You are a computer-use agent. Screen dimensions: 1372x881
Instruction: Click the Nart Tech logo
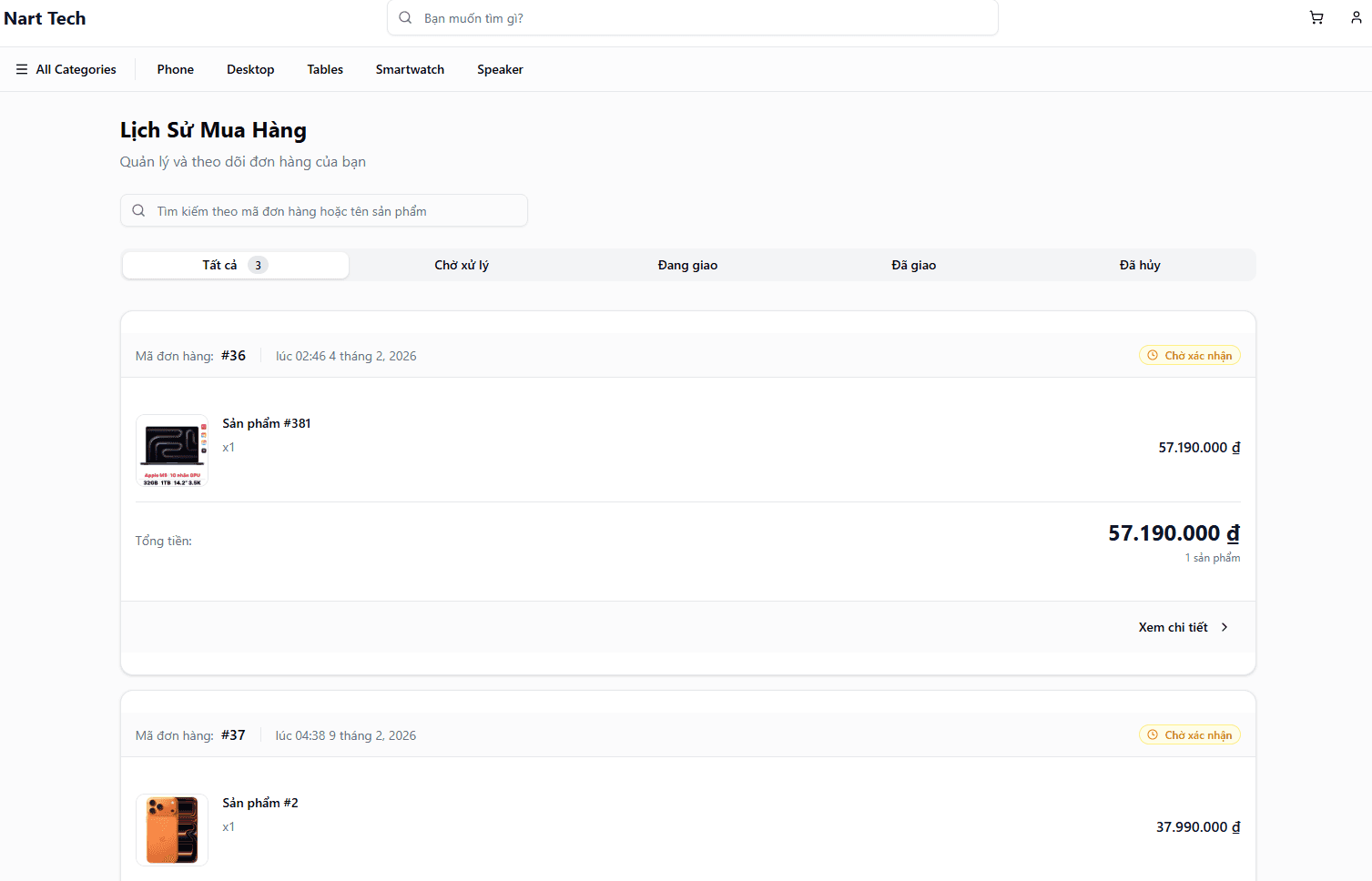[45, 18]
